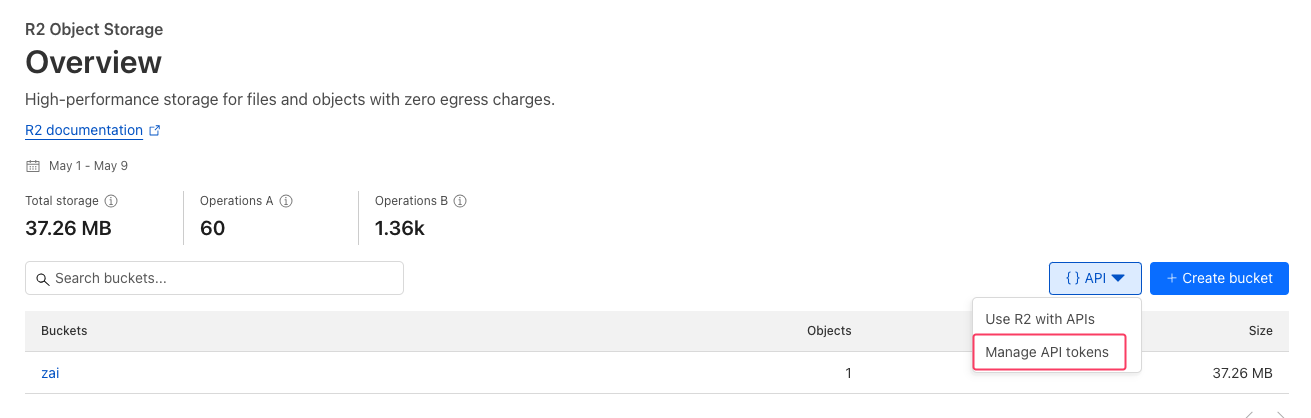Collapse the API dropdown via its arrow
Image resolution: width=1311 pixels, height=418 pixels.
(1119, 279)
